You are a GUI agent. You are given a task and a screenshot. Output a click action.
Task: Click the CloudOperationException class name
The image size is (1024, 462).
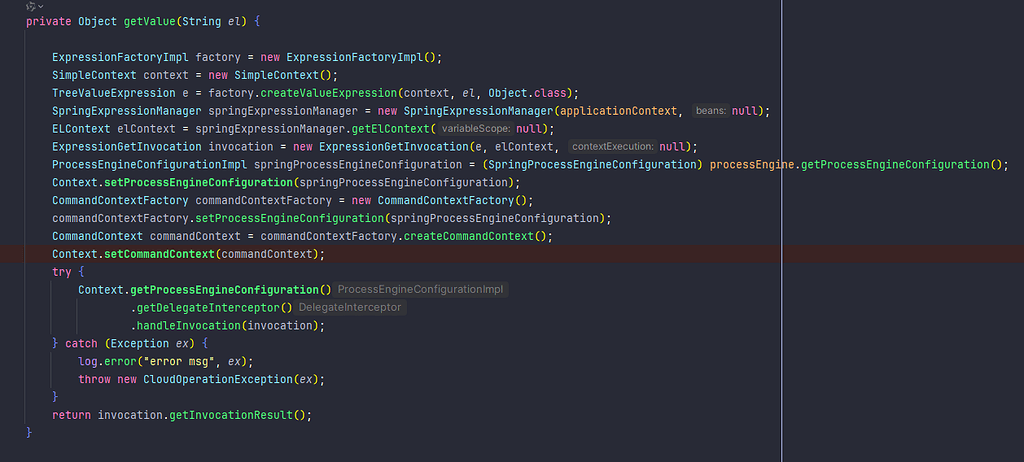(217, 379)
